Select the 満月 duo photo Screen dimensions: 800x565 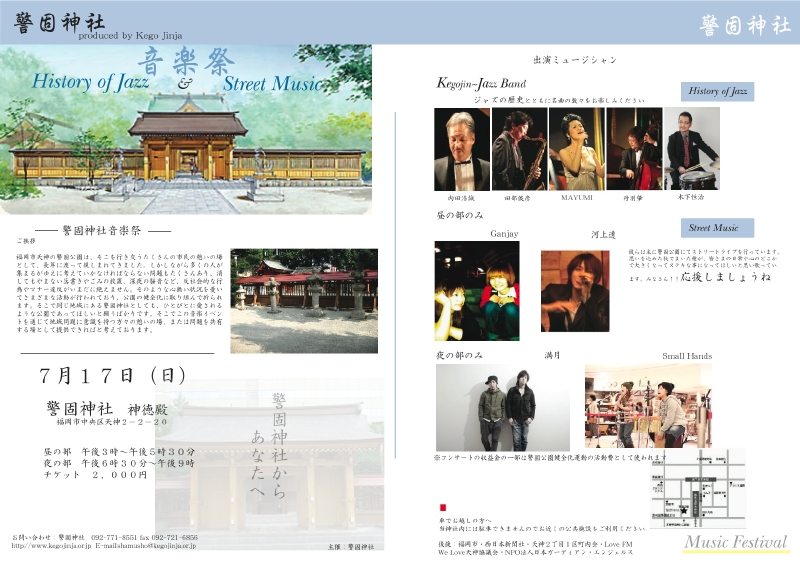pyautogui.click(x=504, y=406)
